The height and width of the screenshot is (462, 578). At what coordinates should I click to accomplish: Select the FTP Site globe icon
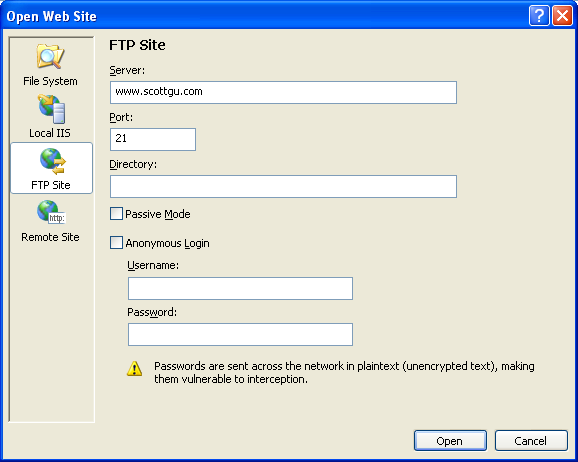pyautogui.click(x=52, y=161)
